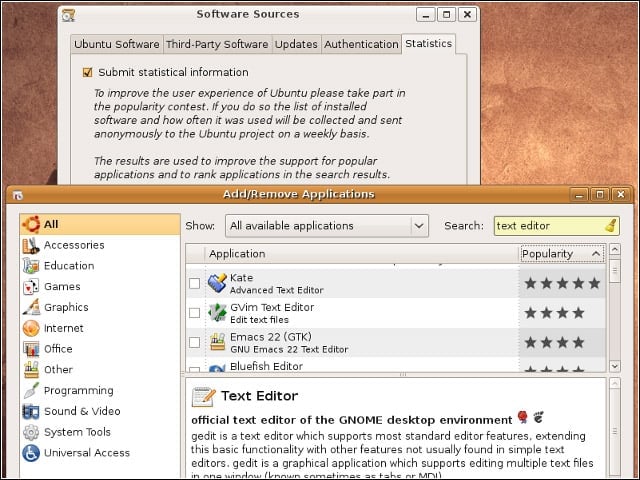Switch to the Updates tab
The image size is (640, 480).
coord(296,44)
